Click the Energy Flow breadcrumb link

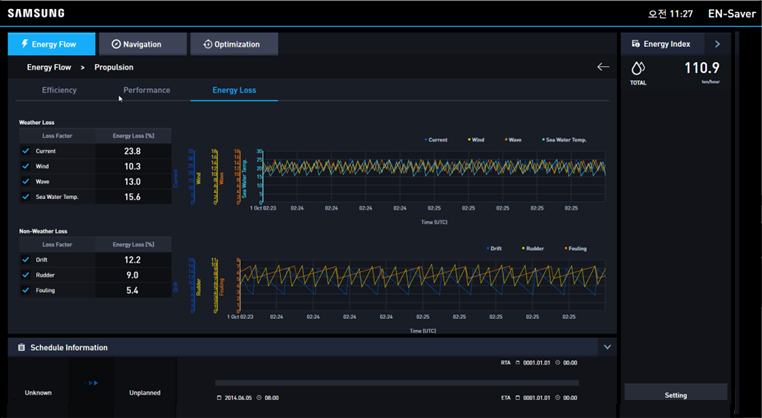[49, 67]
